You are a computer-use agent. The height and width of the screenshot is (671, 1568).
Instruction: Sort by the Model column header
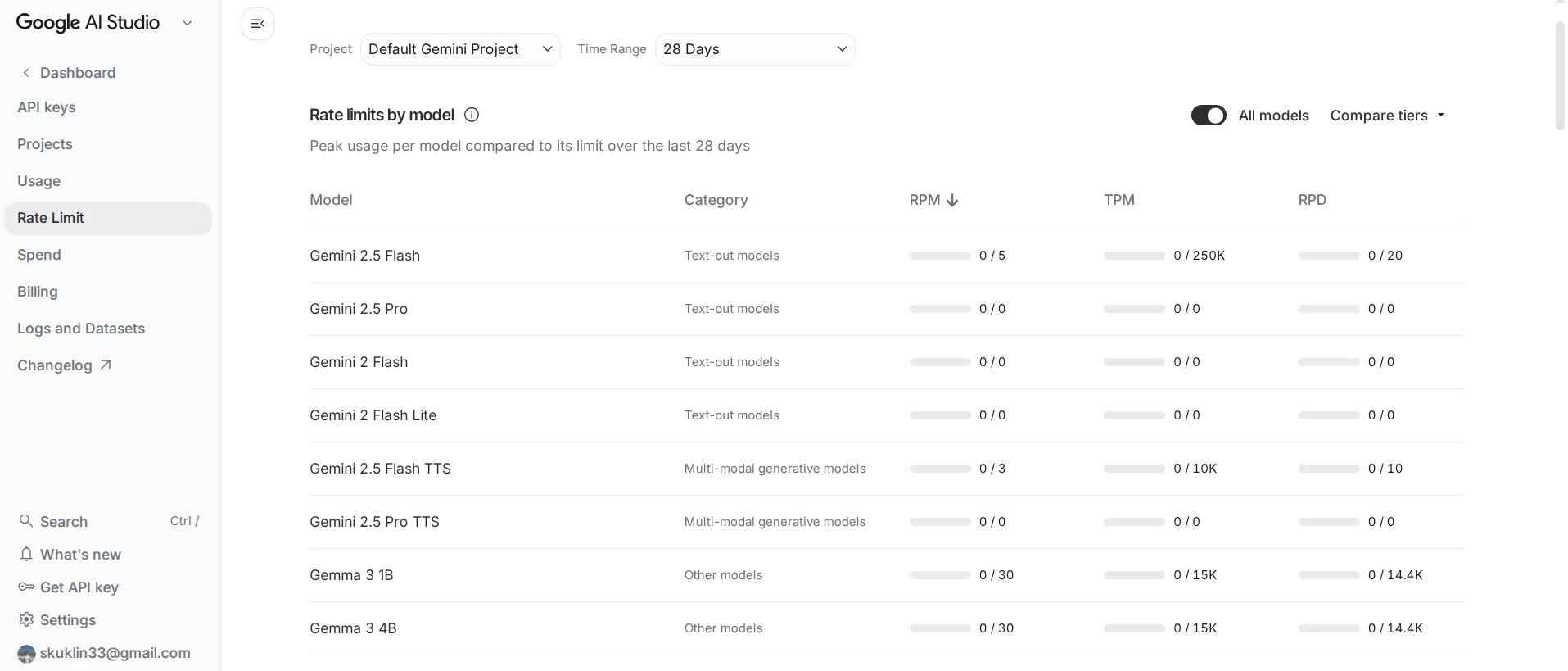[331, 200]
